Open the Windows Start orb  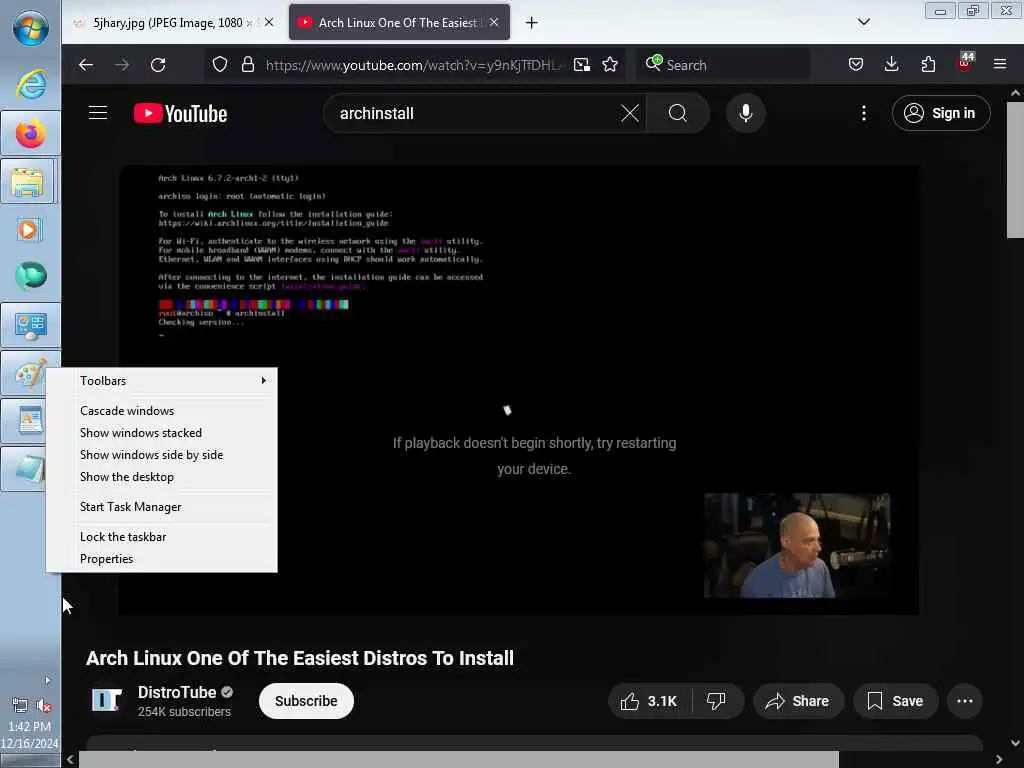[x=30, y=28]
